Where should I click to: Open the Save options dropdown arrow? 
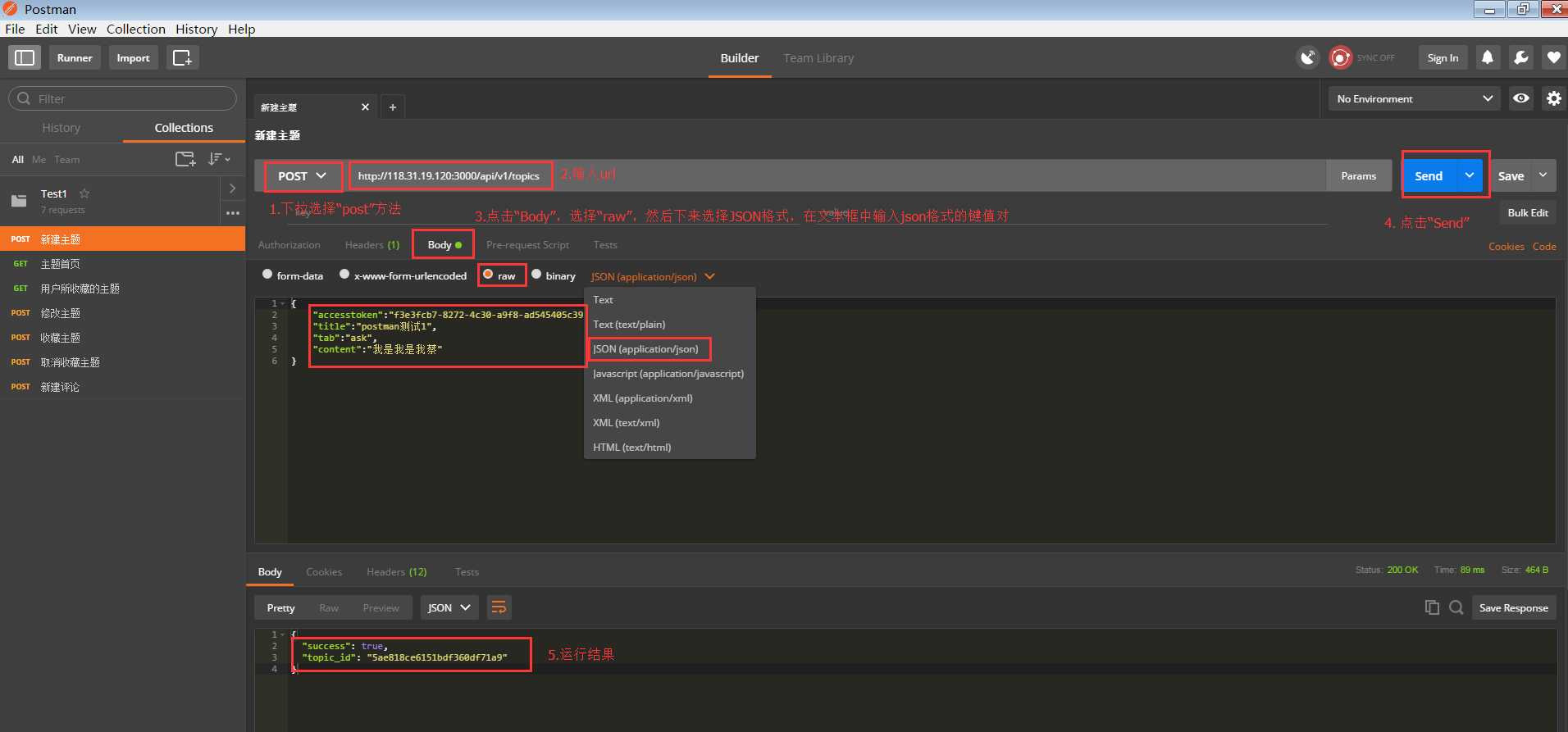coord(1543,175)
